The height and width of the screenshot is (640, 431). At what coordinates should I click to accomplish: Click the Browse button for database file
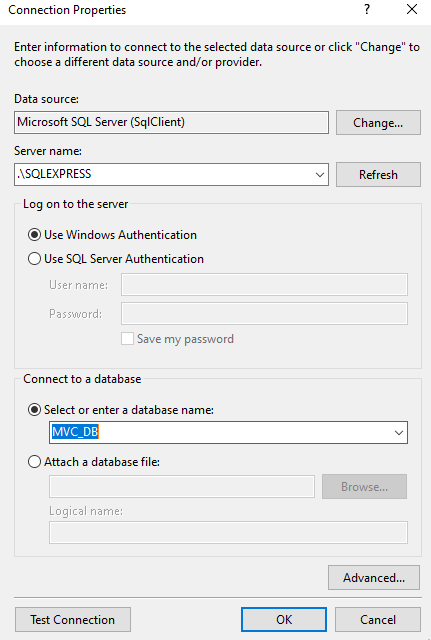tap(364, 487)
